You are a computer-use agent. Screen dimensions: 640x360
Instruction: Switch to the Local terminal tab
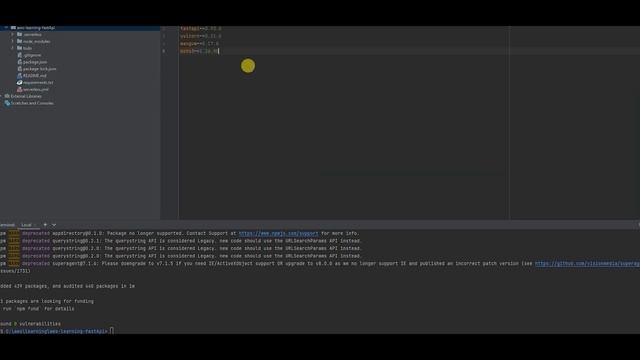click(27, 225)
